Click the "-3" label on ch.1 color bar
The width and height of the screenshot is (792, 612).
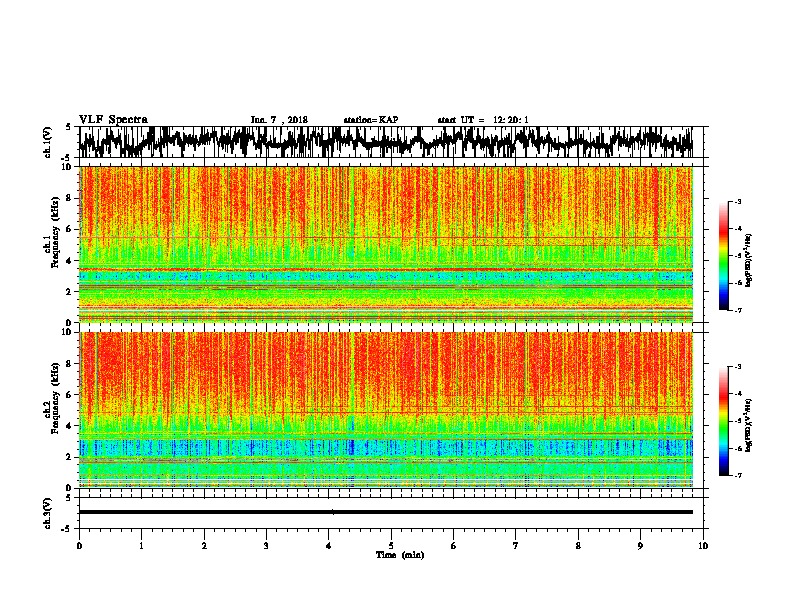tap(737, 201)
